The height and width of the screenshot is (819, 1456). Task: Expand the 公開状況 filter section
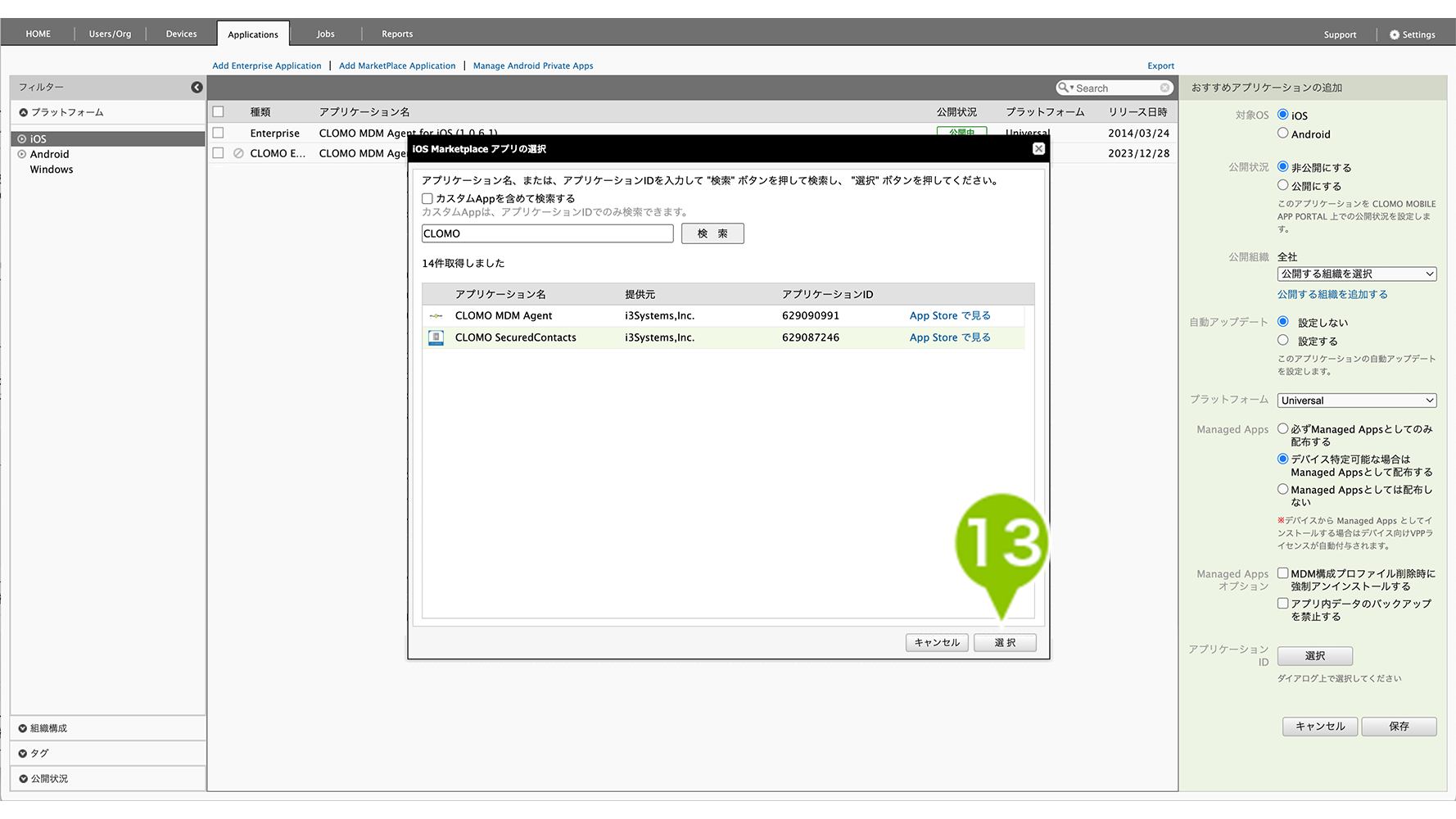click(23, 779)
